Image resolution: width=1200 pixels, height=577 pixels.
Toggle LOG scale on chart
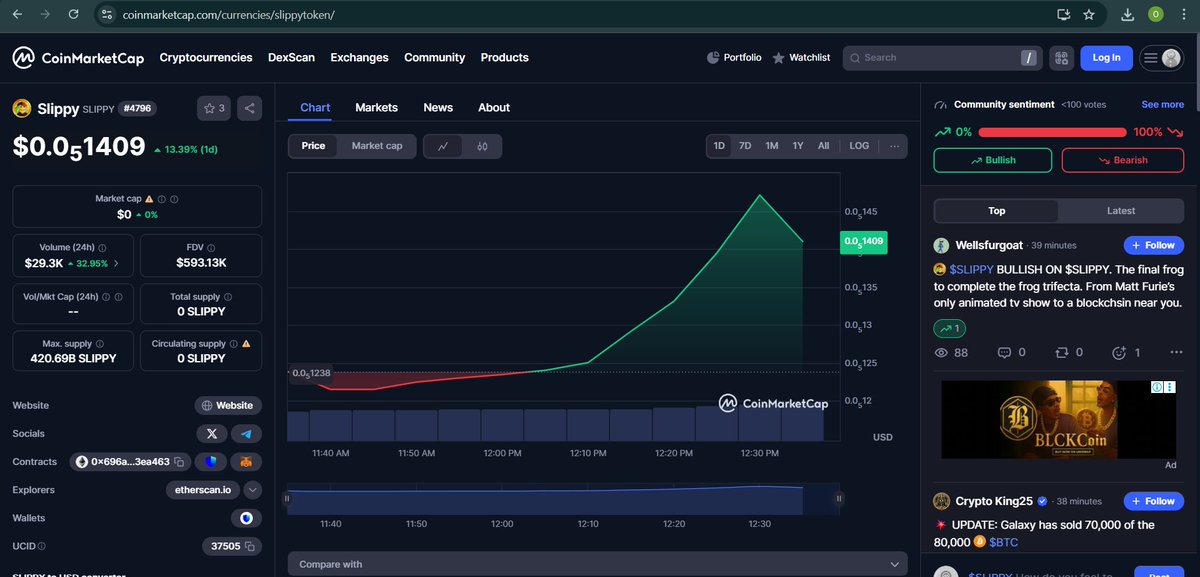coord(859,146)
